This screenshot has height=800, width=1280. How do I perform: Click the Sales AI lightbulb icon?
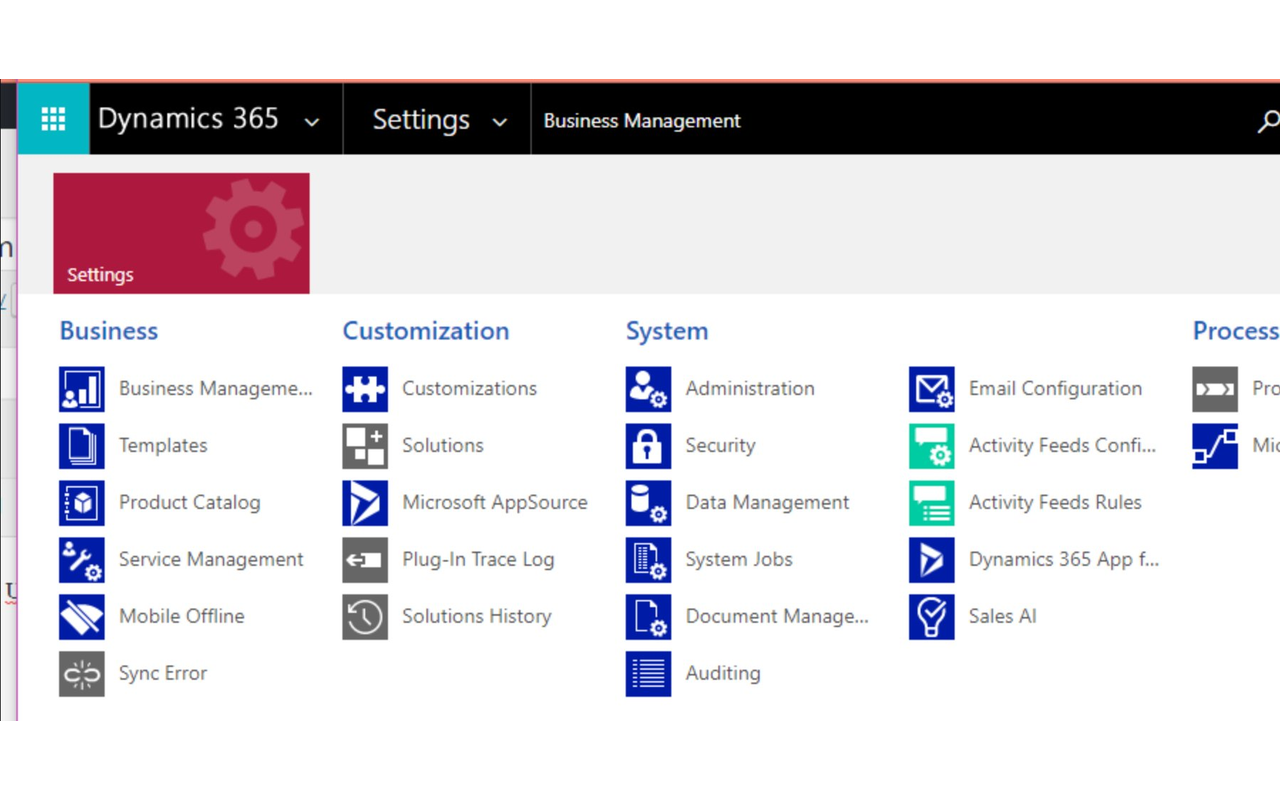[932, 617]
